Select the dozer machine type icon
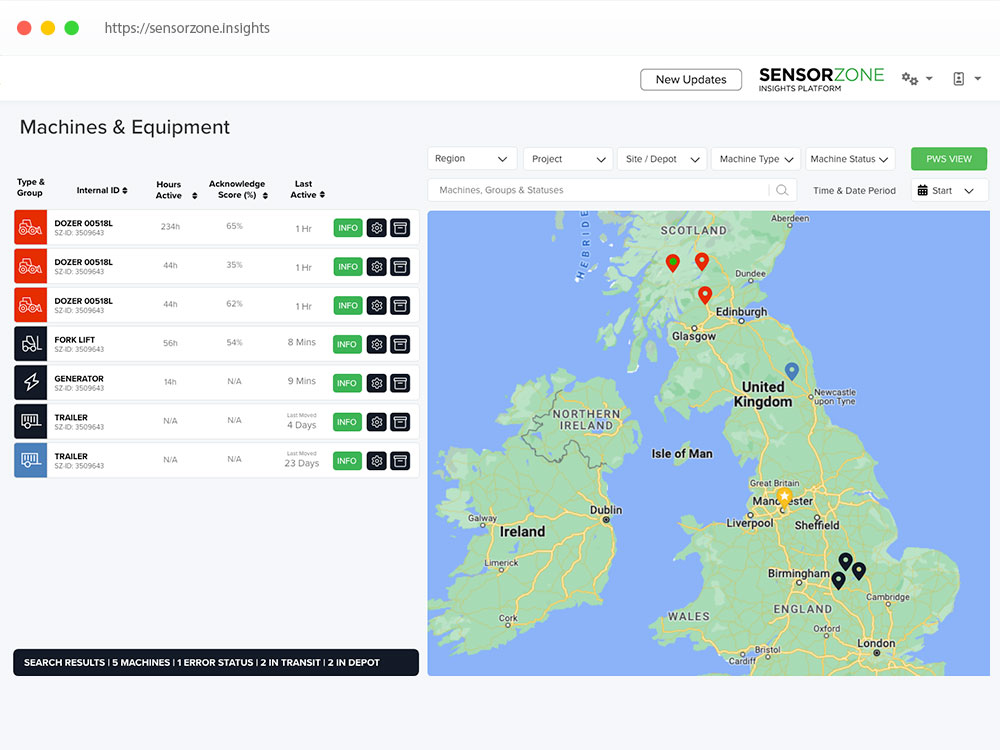Image resolution: width=1000 pixels, height=750 pixels. click(30, 227)
